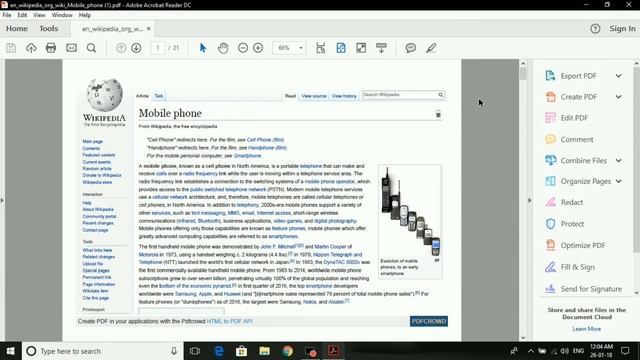This screenshot has height=360, width=640.
Task: Click the fit one full page icon
Action: coord(341,48)
